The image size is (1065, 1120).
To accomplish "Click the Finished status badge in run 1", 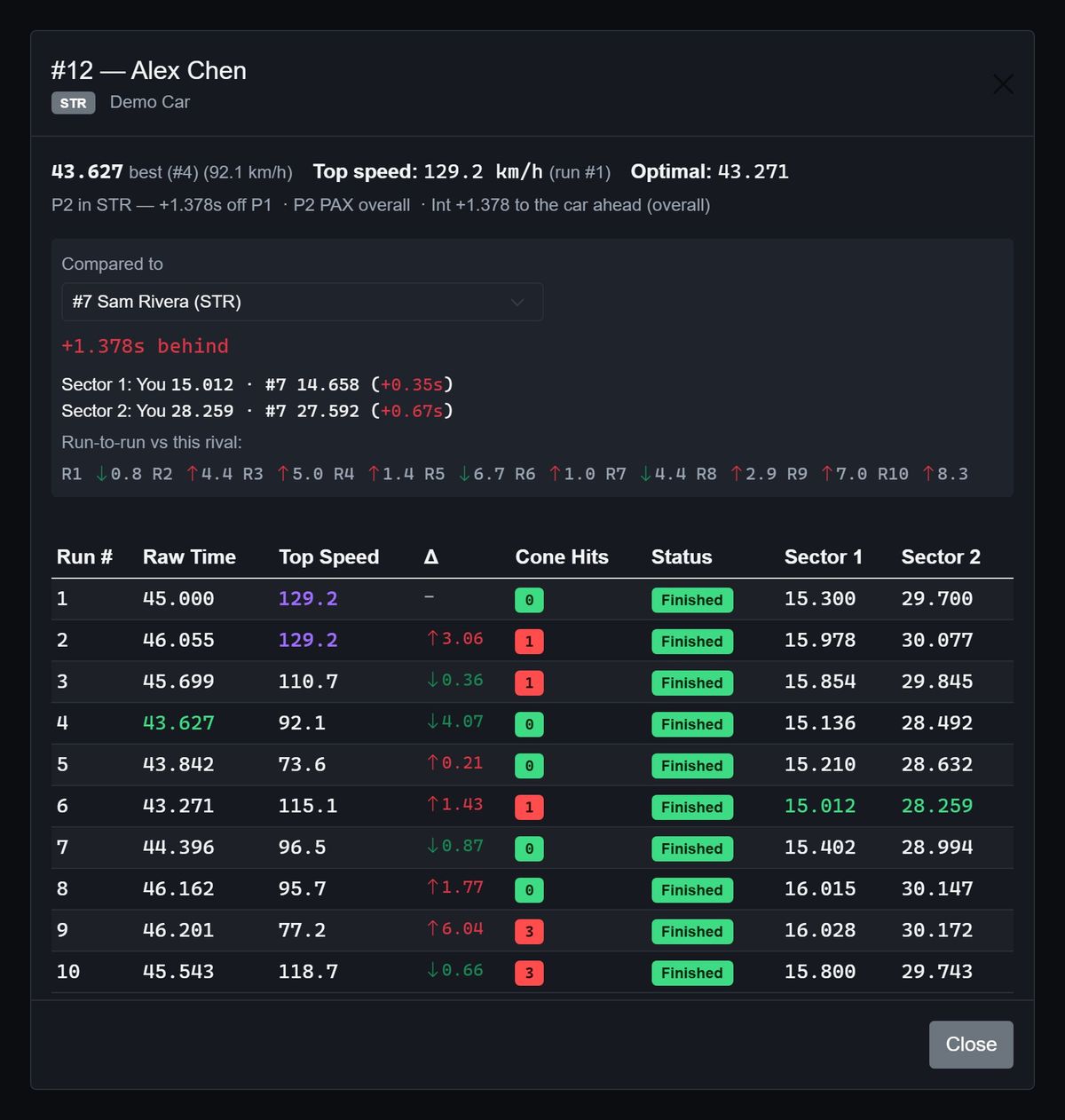I will pyautogui.click(x=692, y=600).
